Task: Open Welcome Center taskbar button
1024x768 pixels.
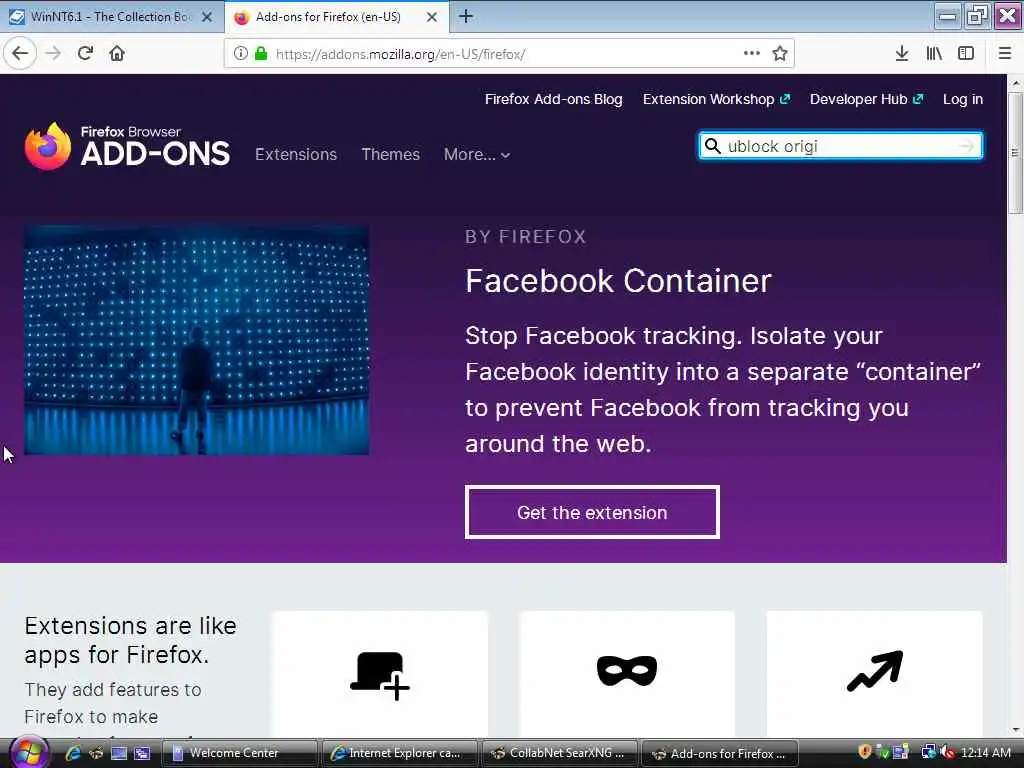Action: coord(239,753)
